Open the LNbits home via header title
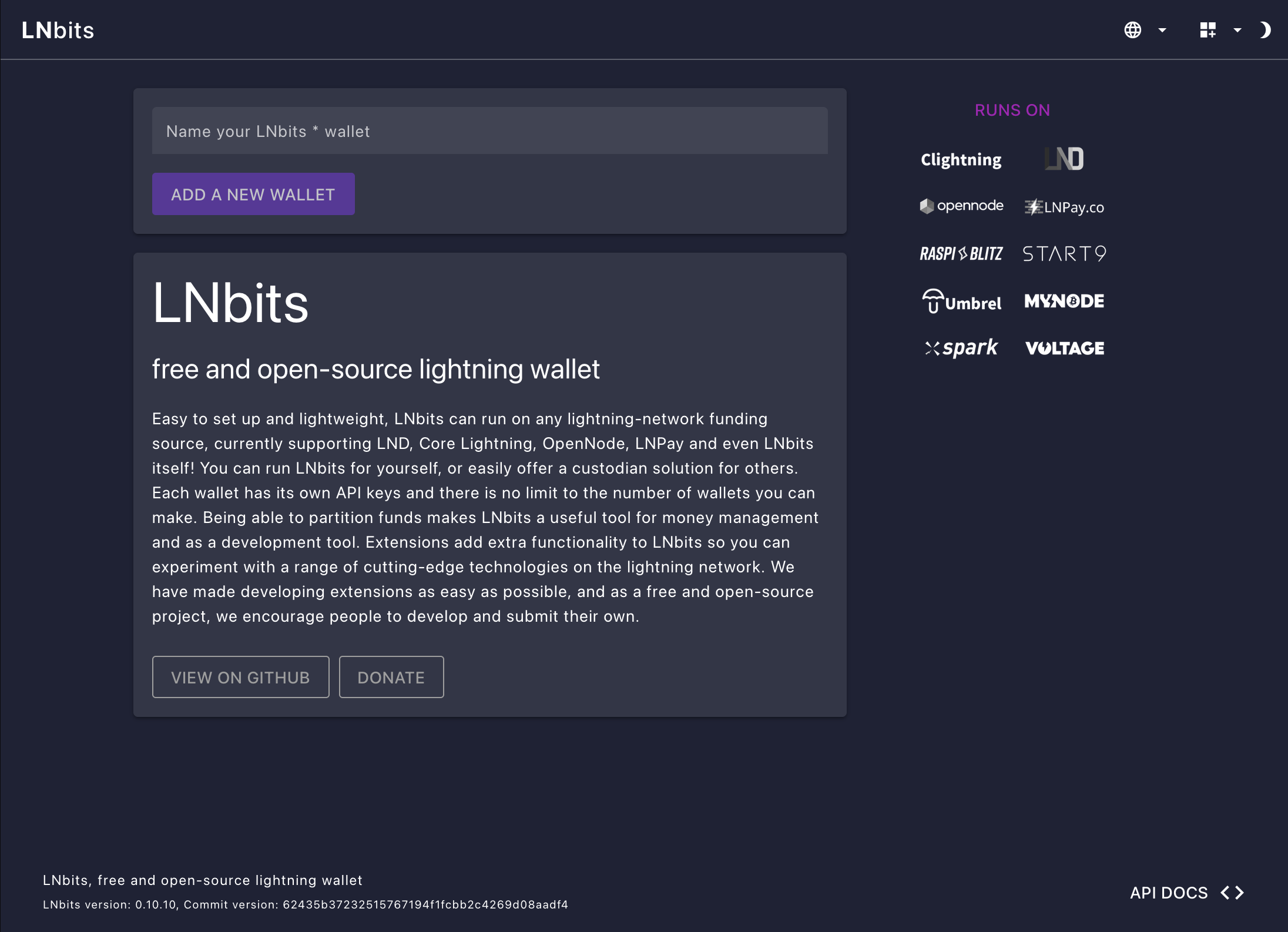1288x932 pixels. pyautogui.click(x=58, y=29)
